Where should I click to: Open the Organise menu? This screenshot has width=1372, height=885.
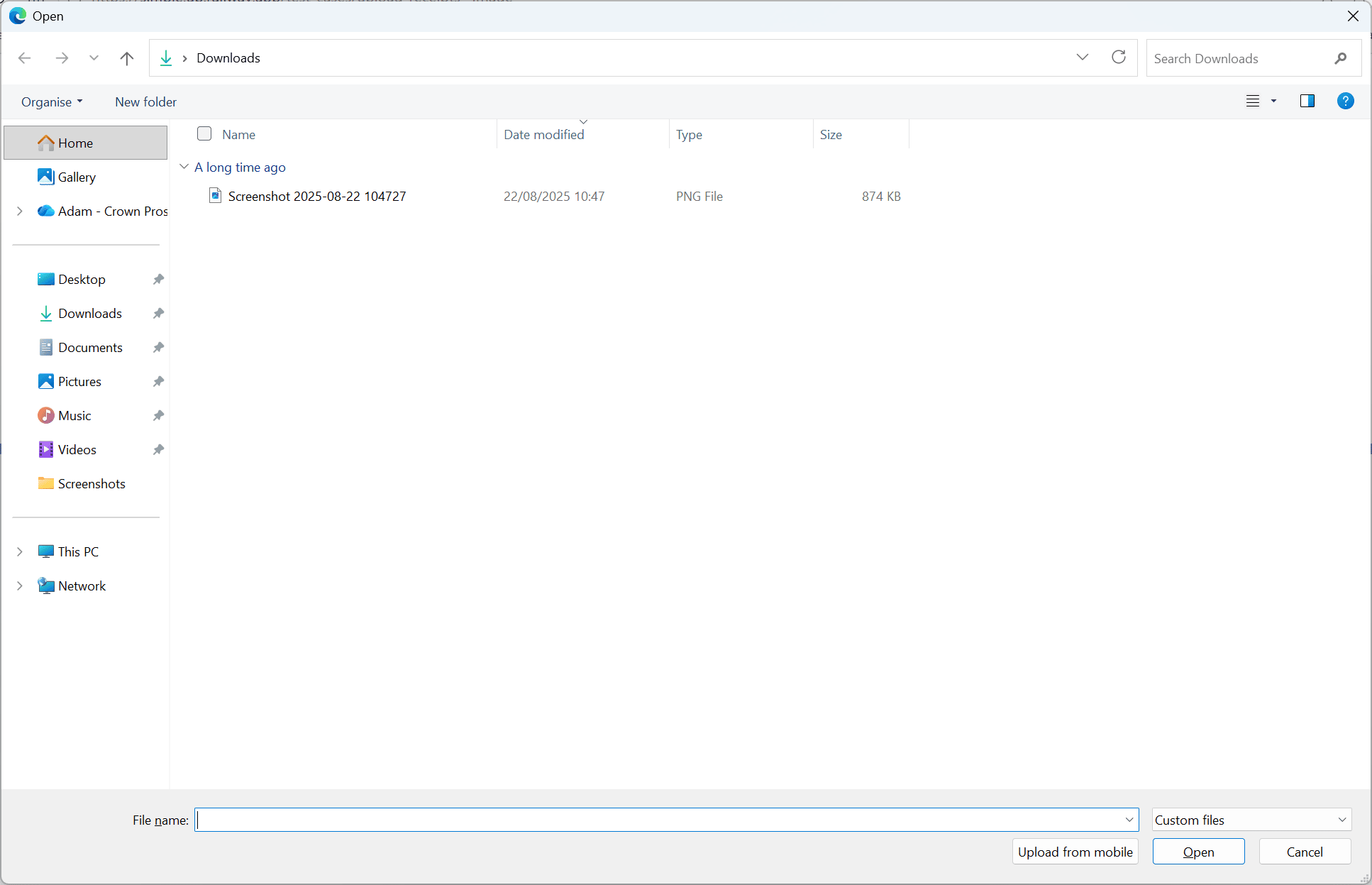pos(52,101)
